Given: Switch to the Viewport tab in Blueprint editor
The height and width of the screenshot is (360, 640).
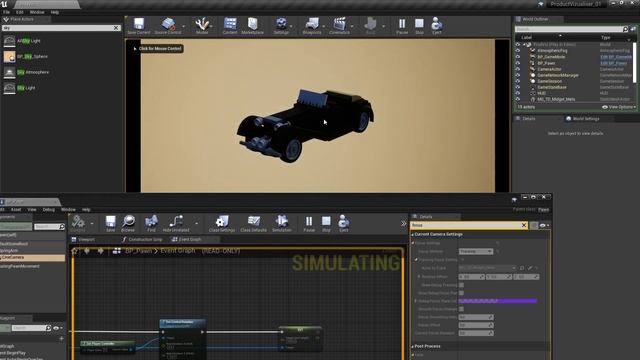Looking at the screenshot, I should coord(83,240).
